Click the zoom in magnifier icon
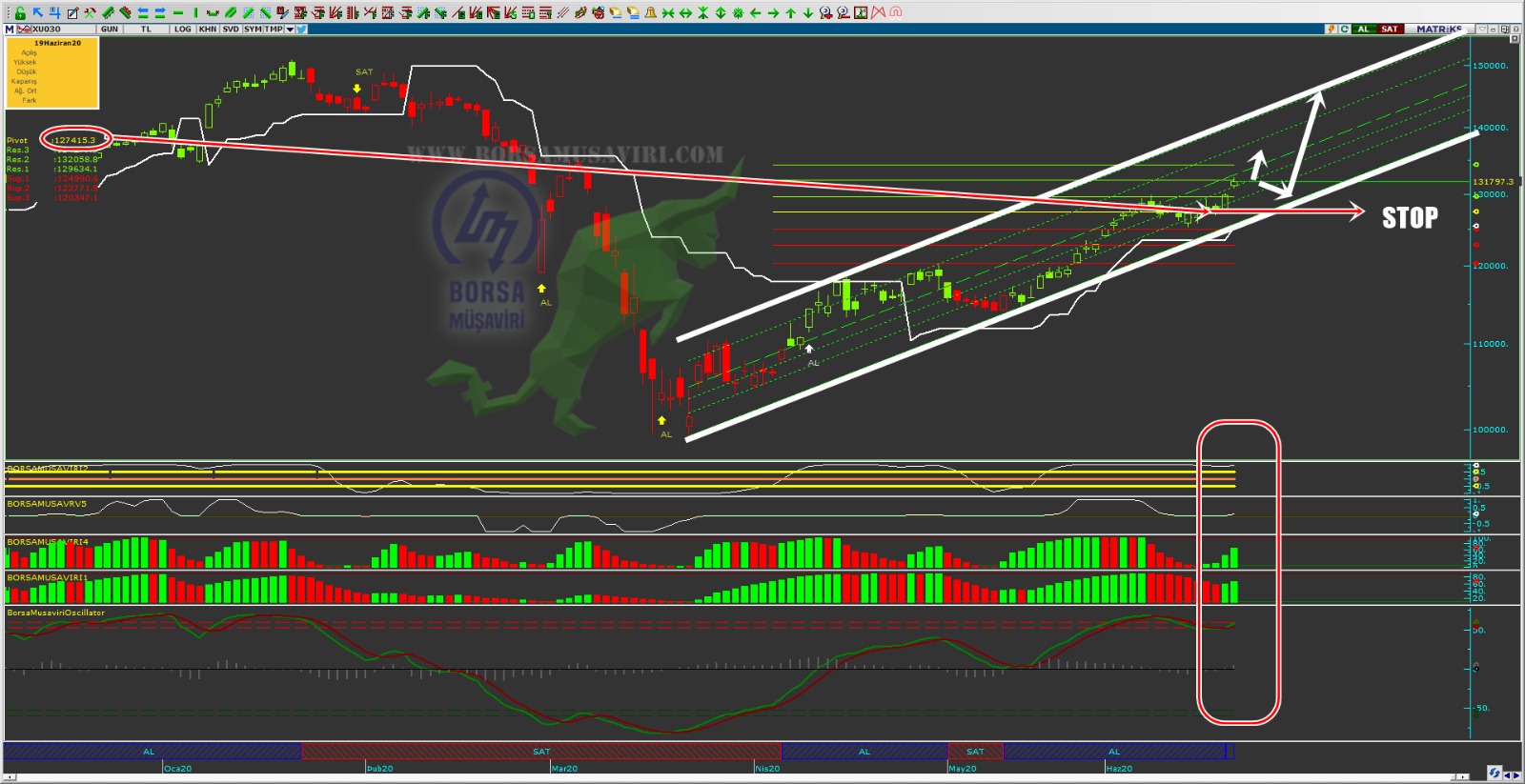 point(825,12)
